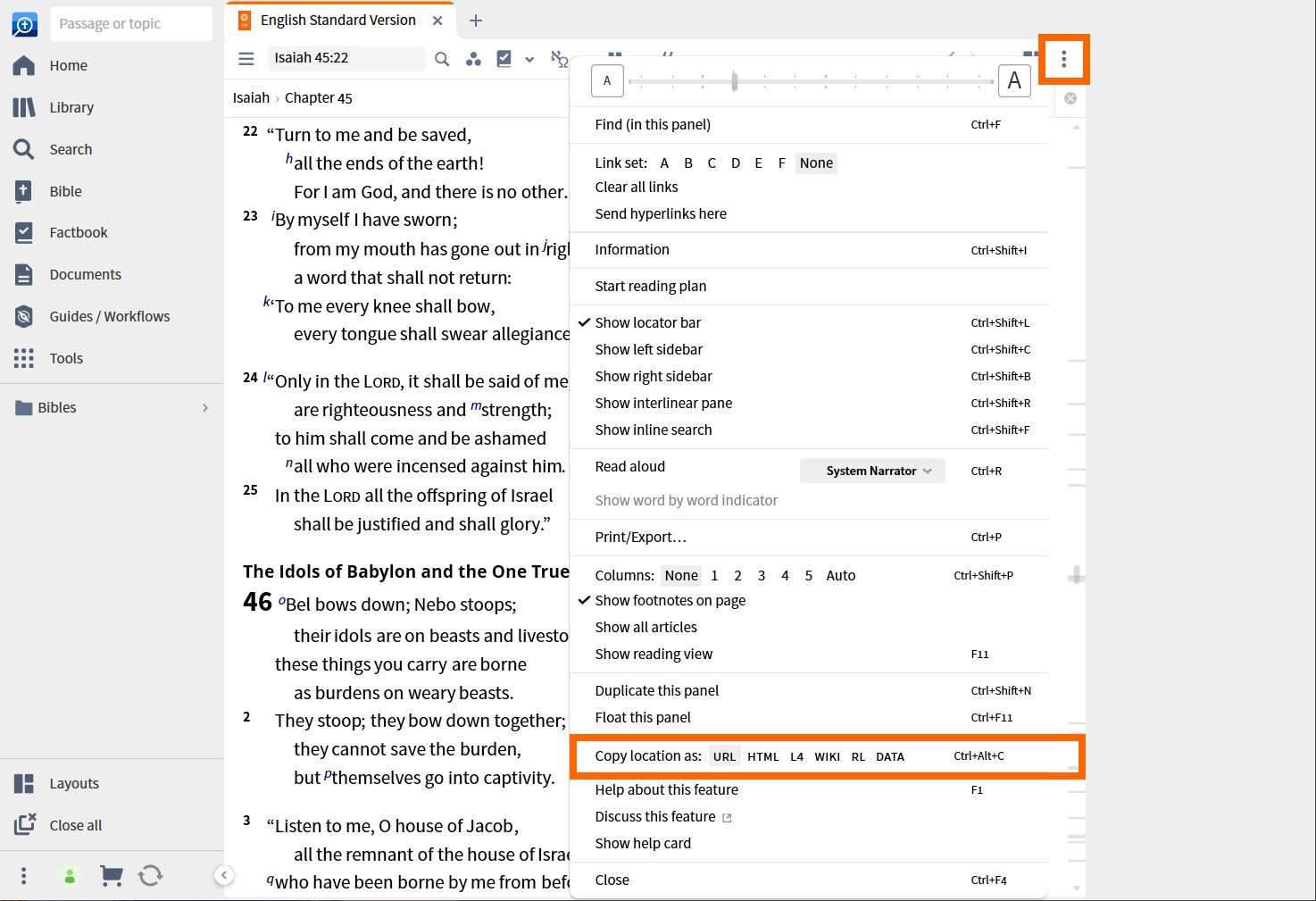Open the System Narrator dropdown
This screenshot has height=901, width=1316.
click(x=872, y=471)
